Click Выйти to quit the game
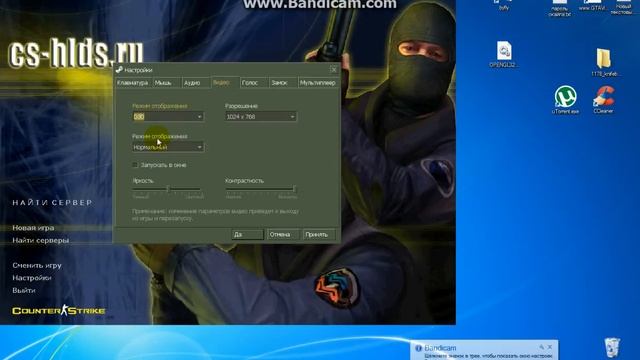The height and width of the screenshot is (360, 640). coord(24,291)
